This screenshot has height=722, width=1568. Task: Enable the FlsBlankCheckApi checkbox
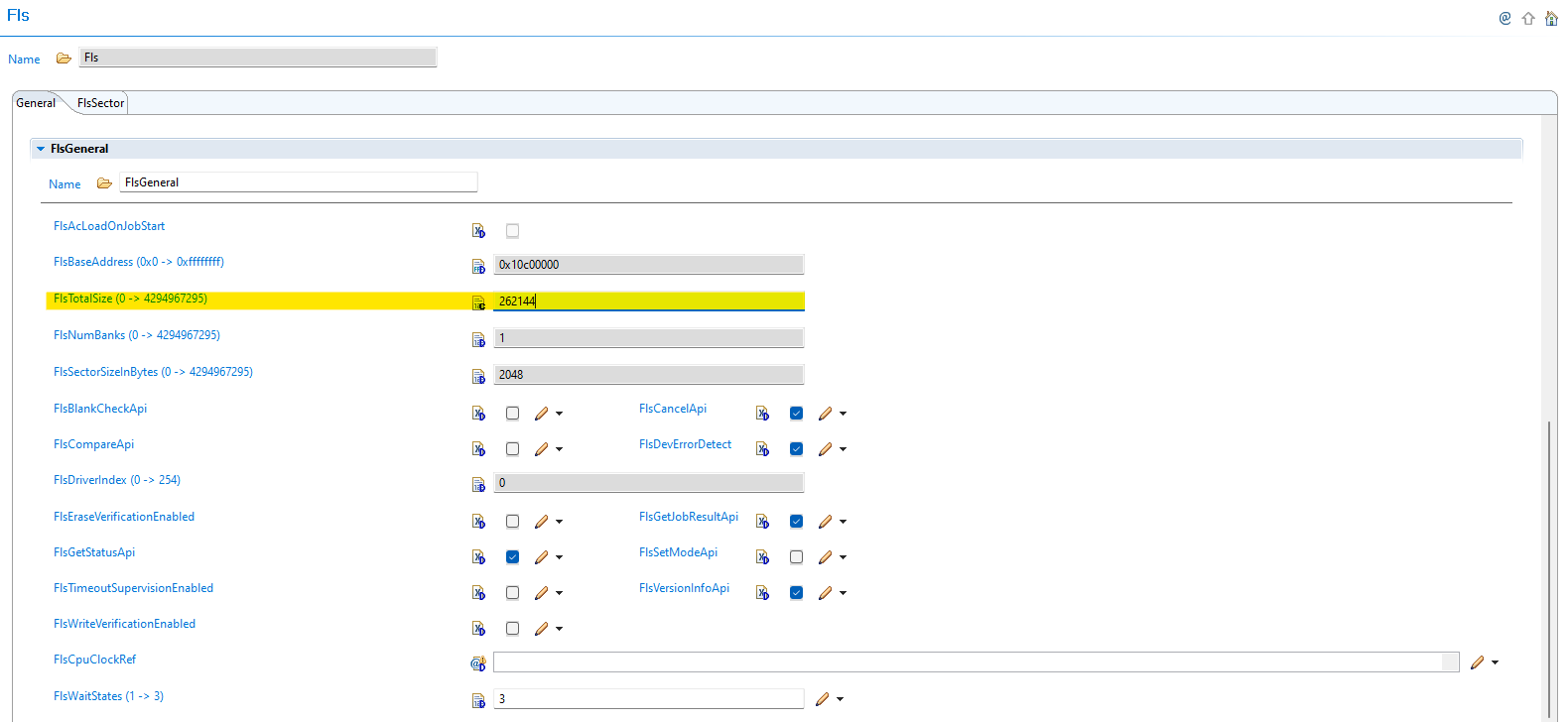(512, 414)
